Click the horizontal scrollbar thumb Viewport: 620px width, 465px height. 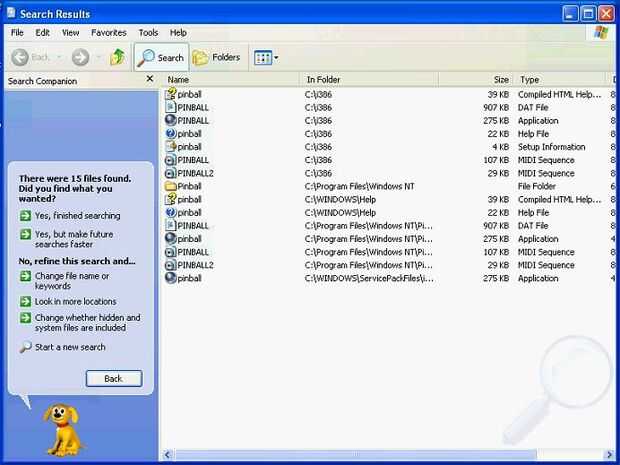click(355, 455)
